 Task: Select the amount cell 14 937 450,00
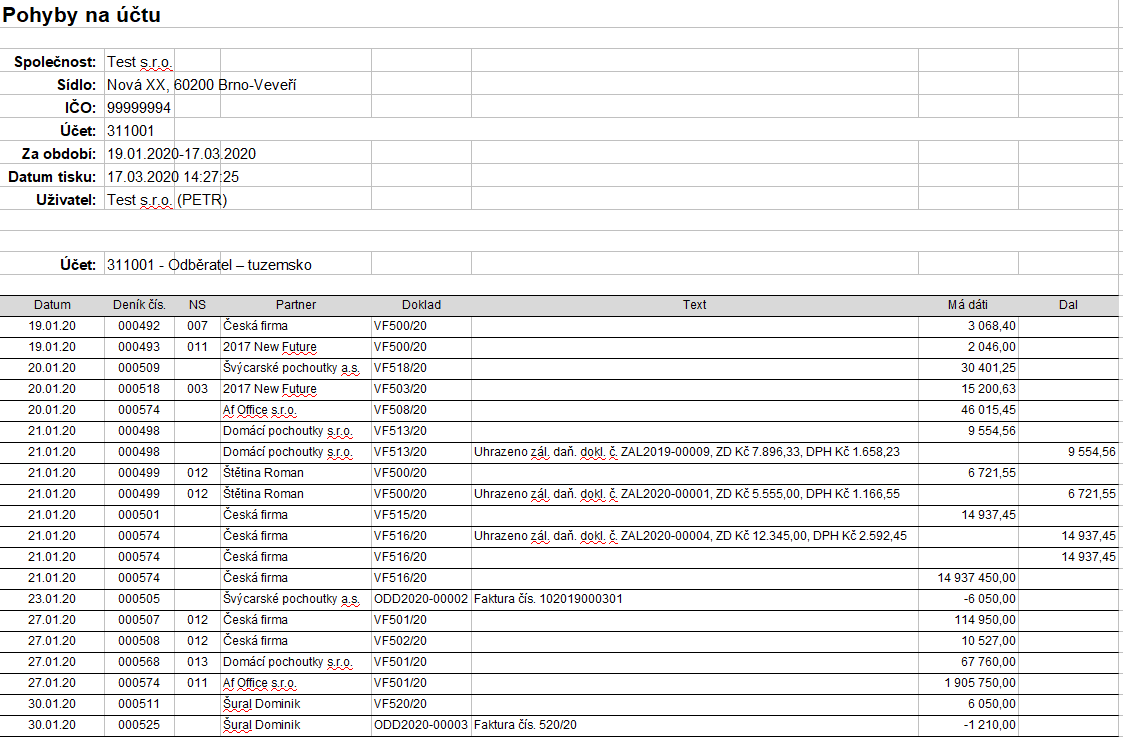point(976,578)
